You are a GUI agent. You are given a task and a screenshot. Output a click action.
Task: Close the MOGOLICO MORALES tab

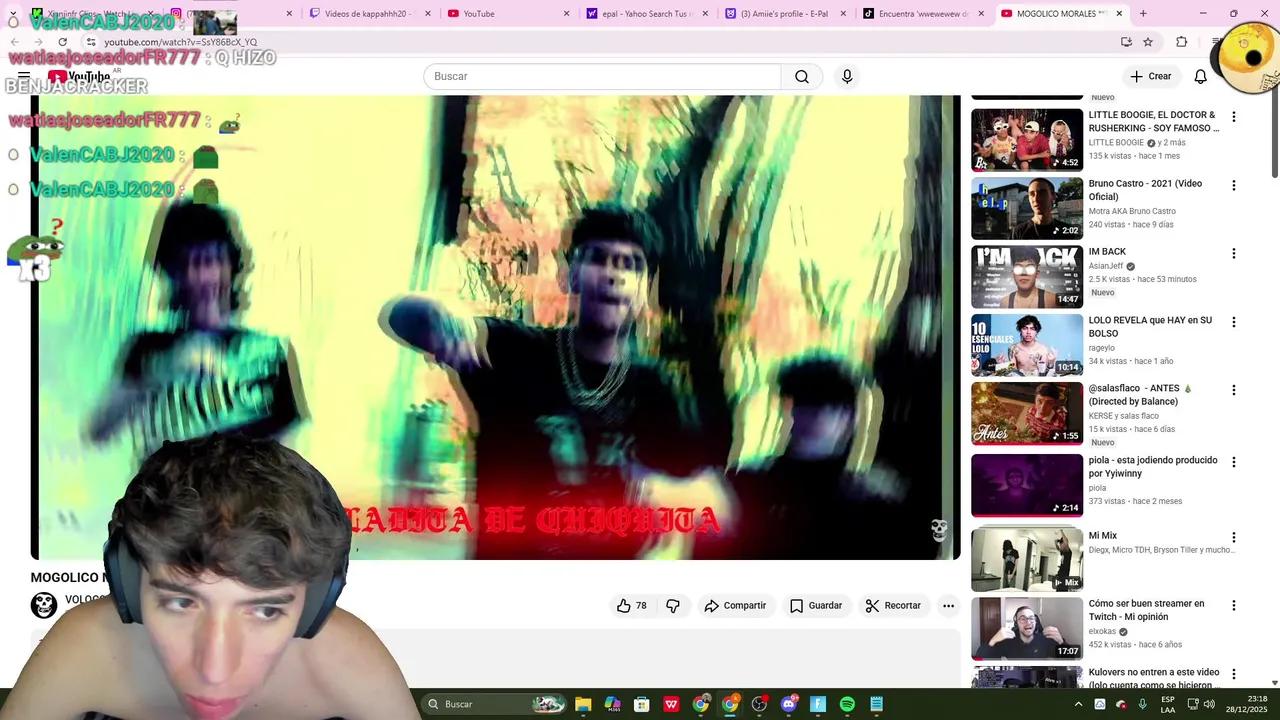[x=1119, y=14]
